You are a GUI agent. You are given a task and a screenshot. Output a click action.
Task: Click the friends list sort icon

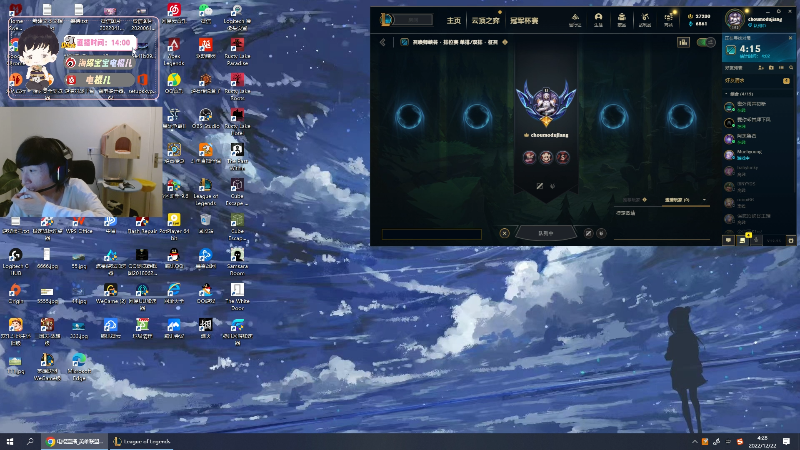coord(781,67)
